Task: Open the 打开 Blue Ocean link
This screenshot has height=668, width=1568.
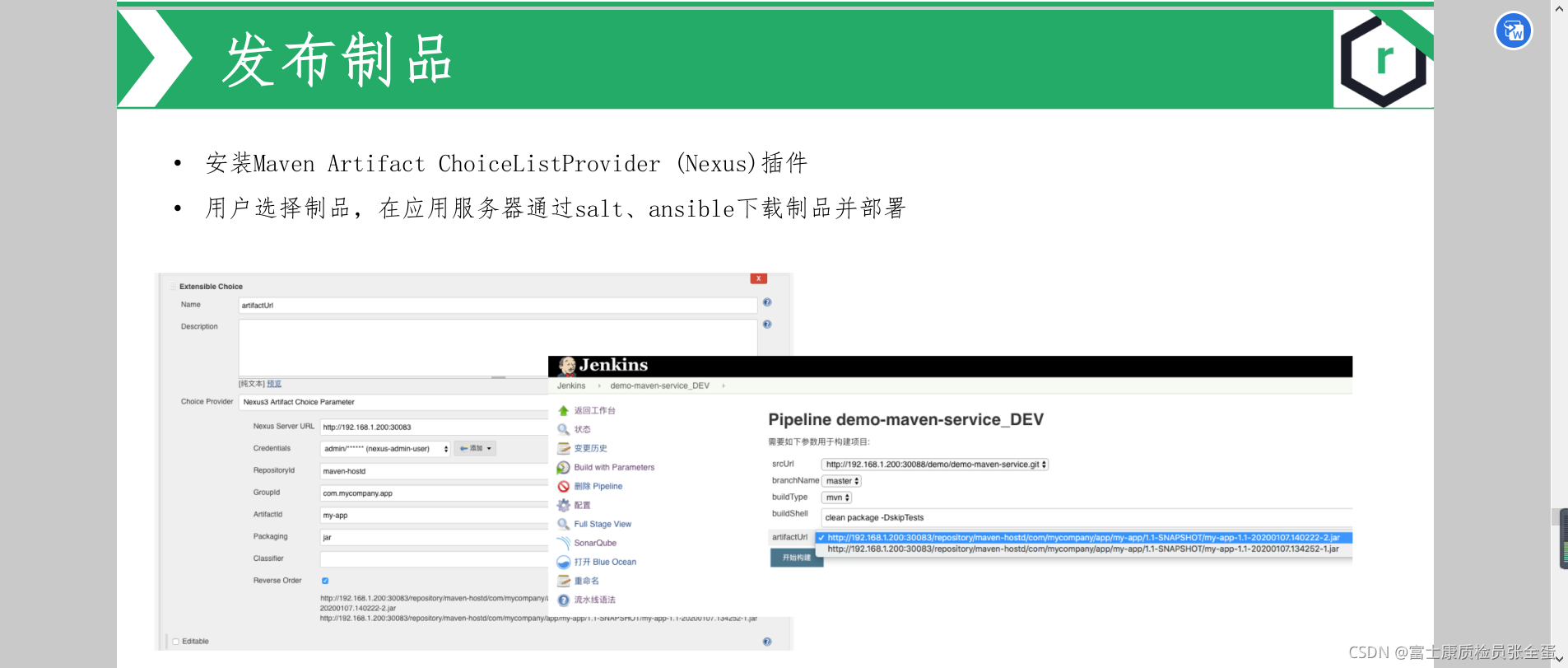Action: pyautogui.click(x=605, y=563)
